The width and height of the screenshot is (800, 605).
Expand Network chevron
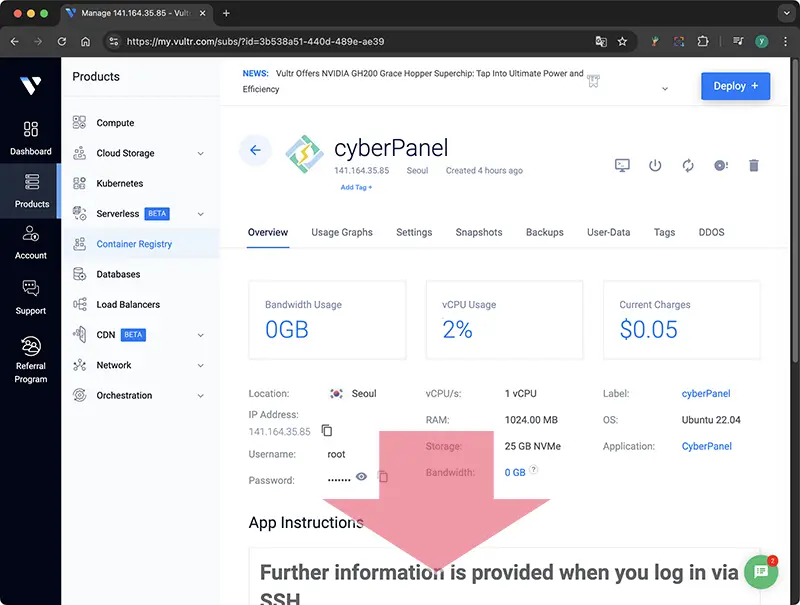click(201, 366)
